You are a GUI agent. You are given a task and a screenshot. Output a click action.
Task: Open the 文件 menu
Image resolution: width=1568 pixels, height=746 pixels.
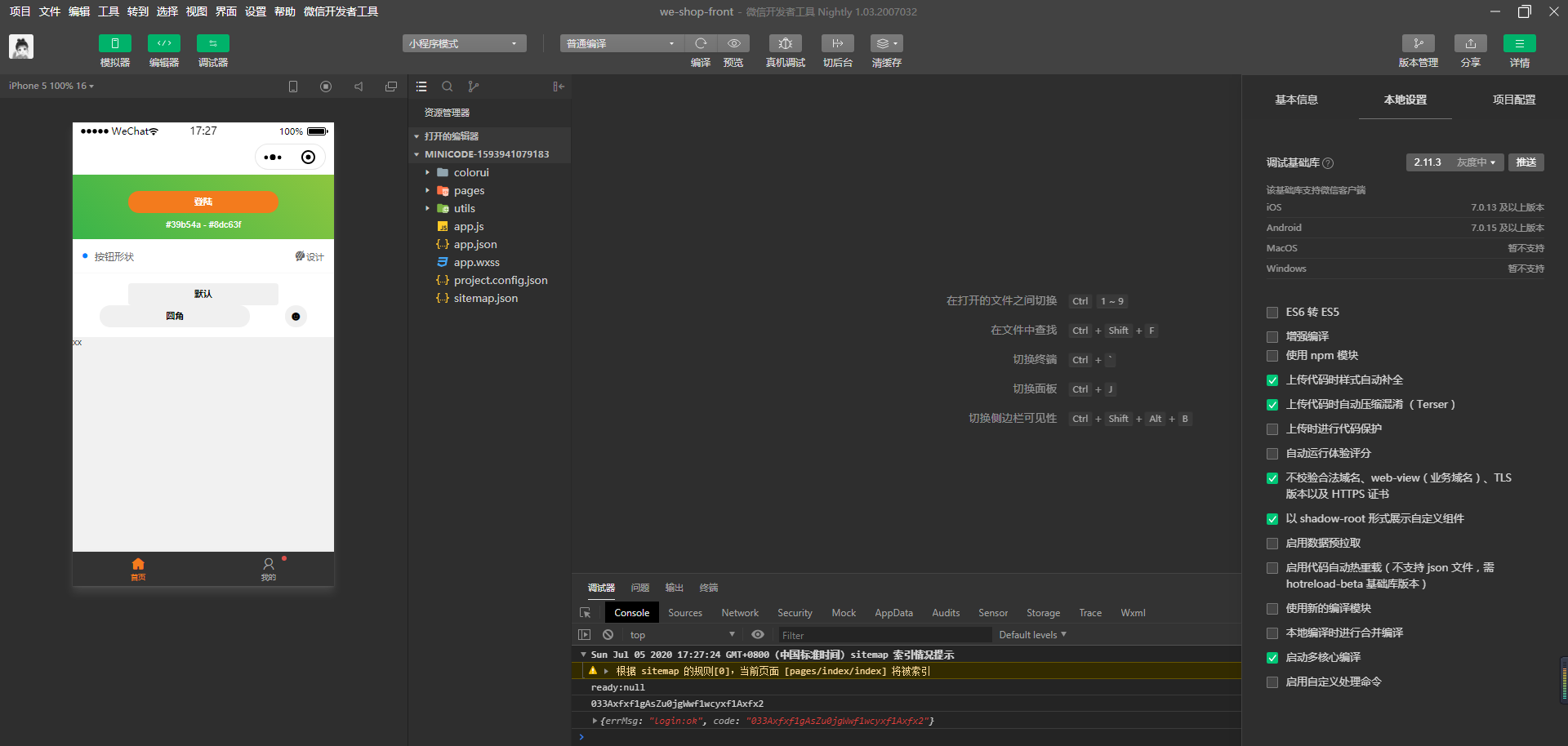(x=50, y=11)
